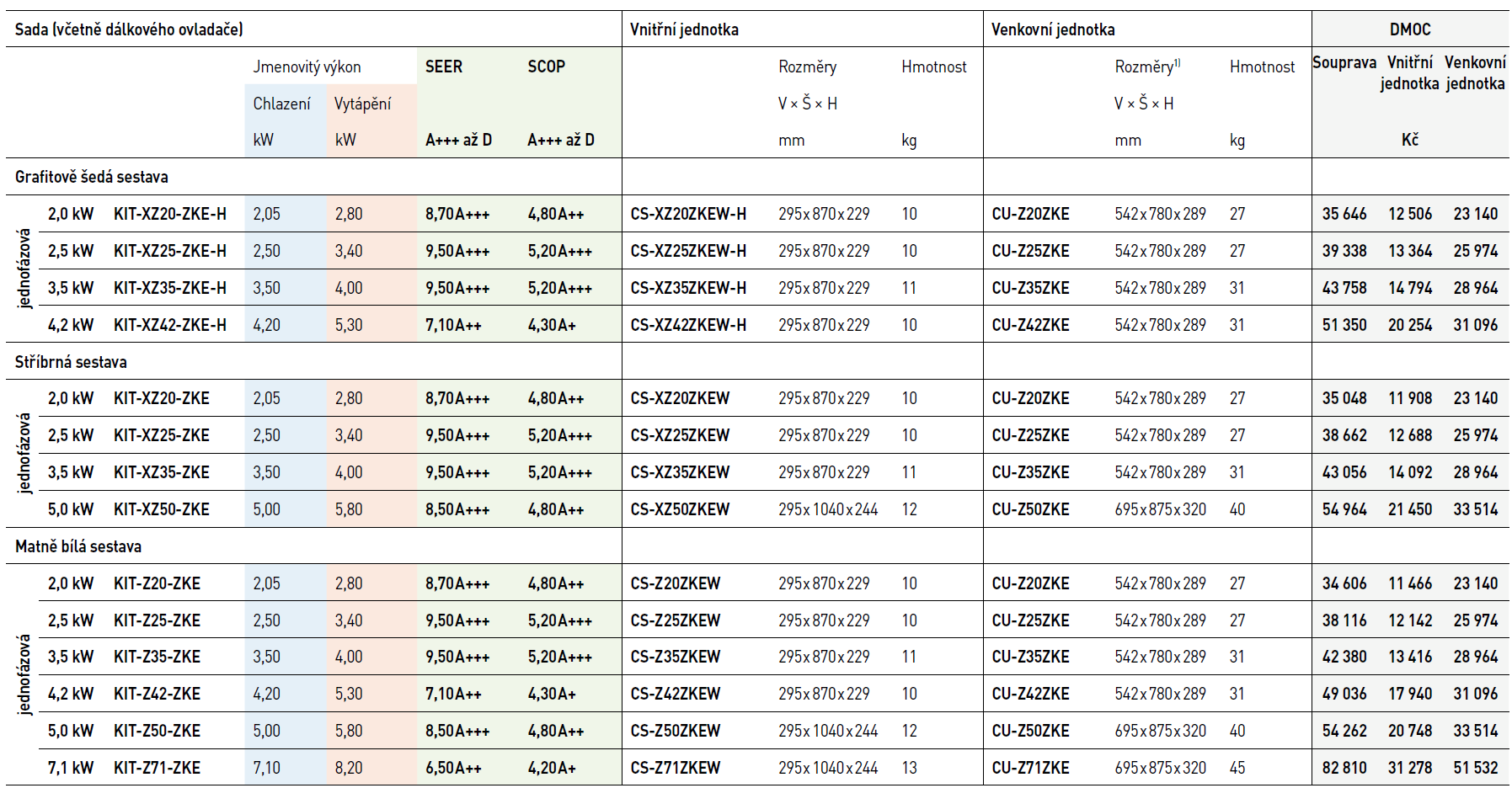Click the 82 810 set price
This screenshot has width=1512, height=788.
click(1344, 768)
